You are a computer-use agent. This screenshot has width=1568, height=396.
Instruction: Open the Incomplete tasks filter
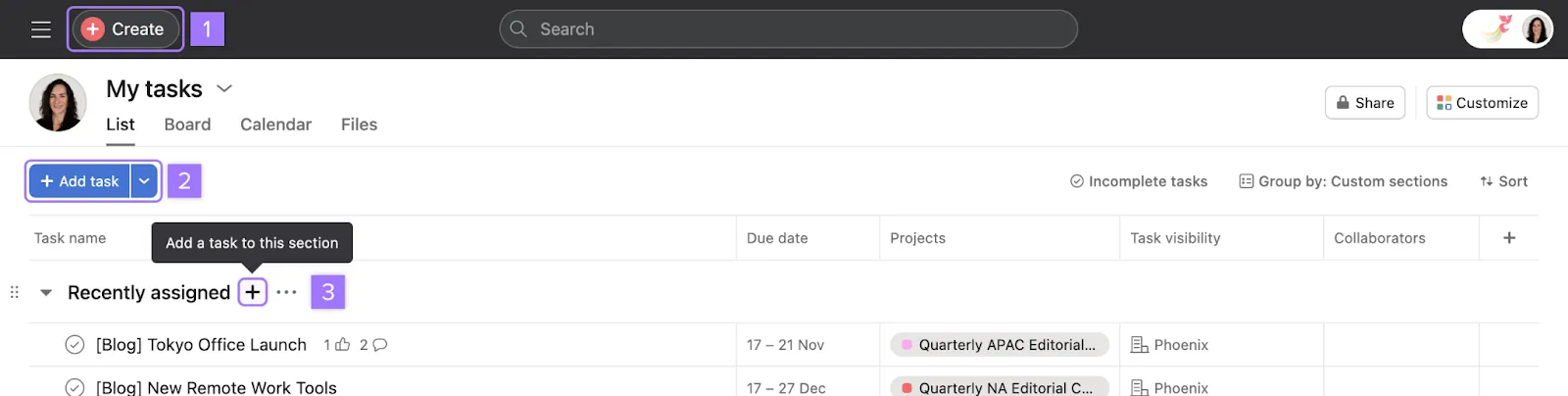point(1139,181)
